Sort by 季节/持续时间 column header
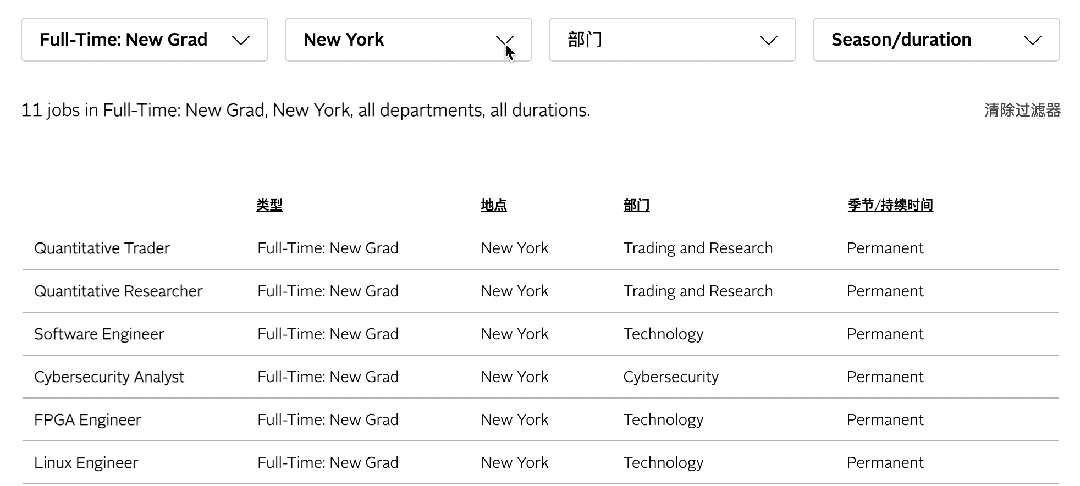 point(889,205)
